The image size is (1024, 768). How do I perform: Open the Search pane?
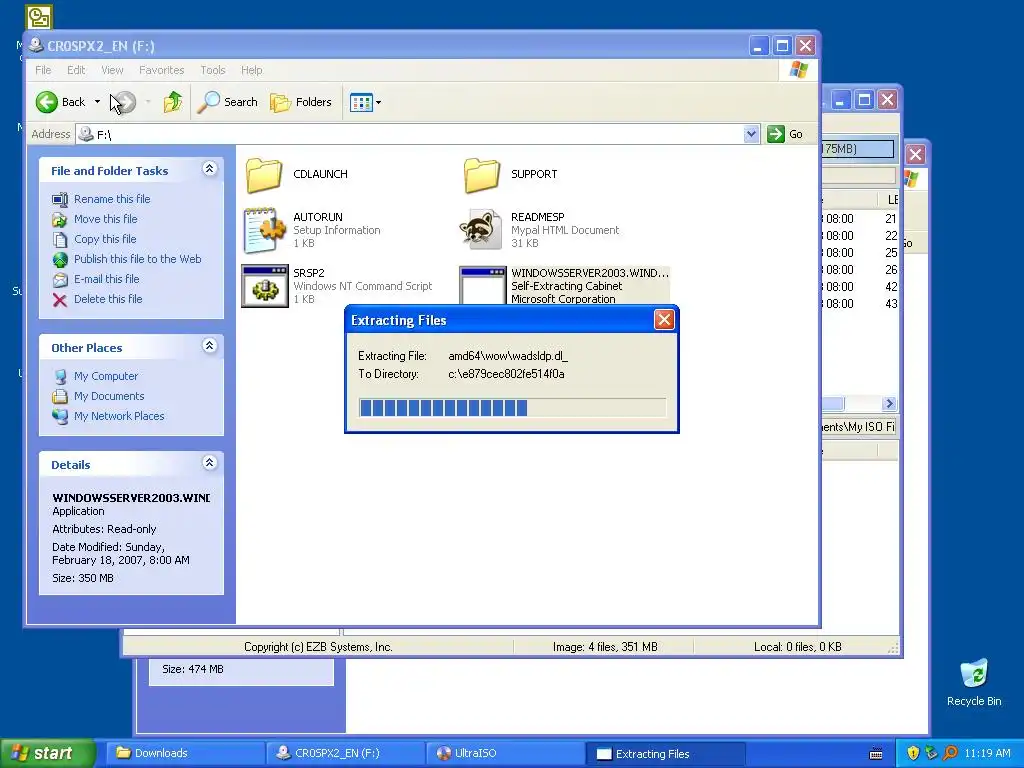228,102
